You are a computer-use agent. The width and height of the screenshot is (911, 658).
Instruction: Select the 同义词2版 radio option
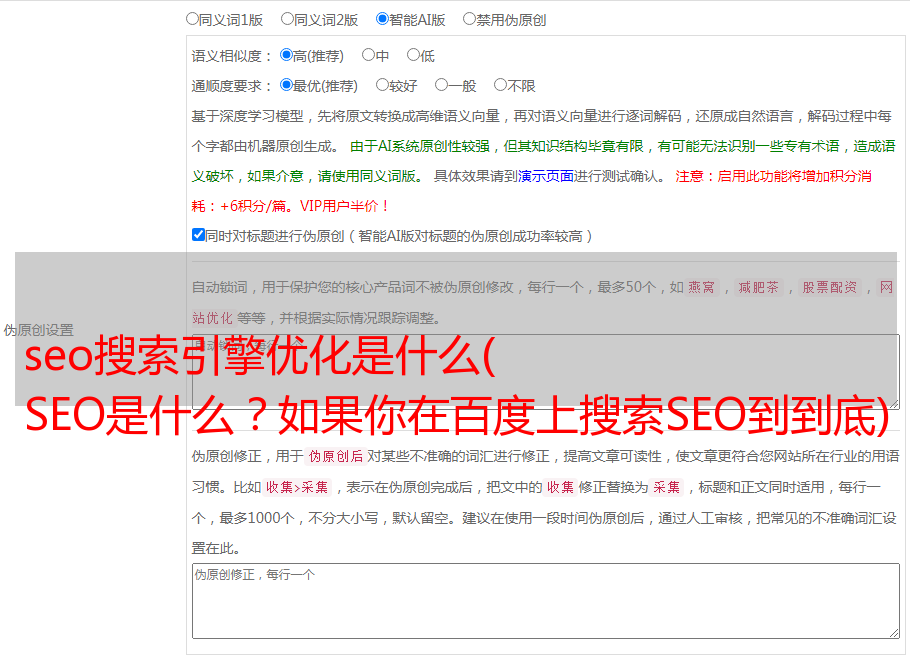[x=287, y=19]
